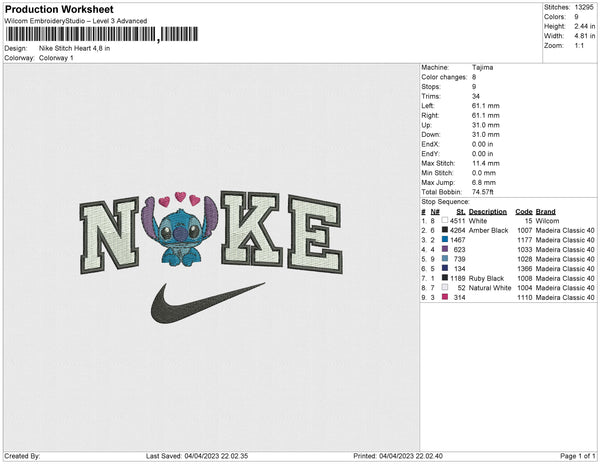Click the 'Created By:' footer label
600x464 pixels.
pos(22,456)
